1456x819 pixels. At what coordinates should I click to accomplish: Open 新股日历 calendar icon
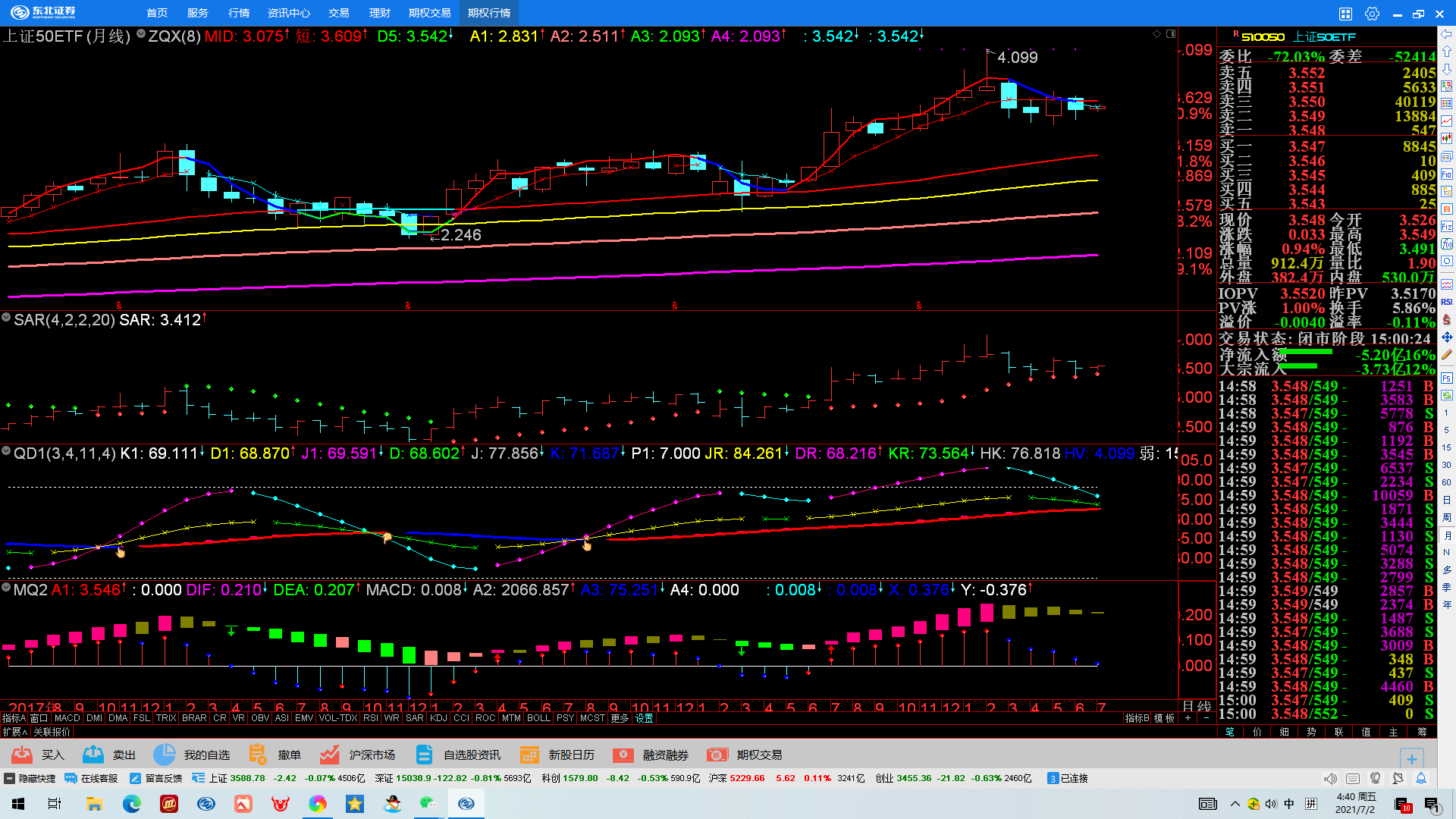point(529,755)
